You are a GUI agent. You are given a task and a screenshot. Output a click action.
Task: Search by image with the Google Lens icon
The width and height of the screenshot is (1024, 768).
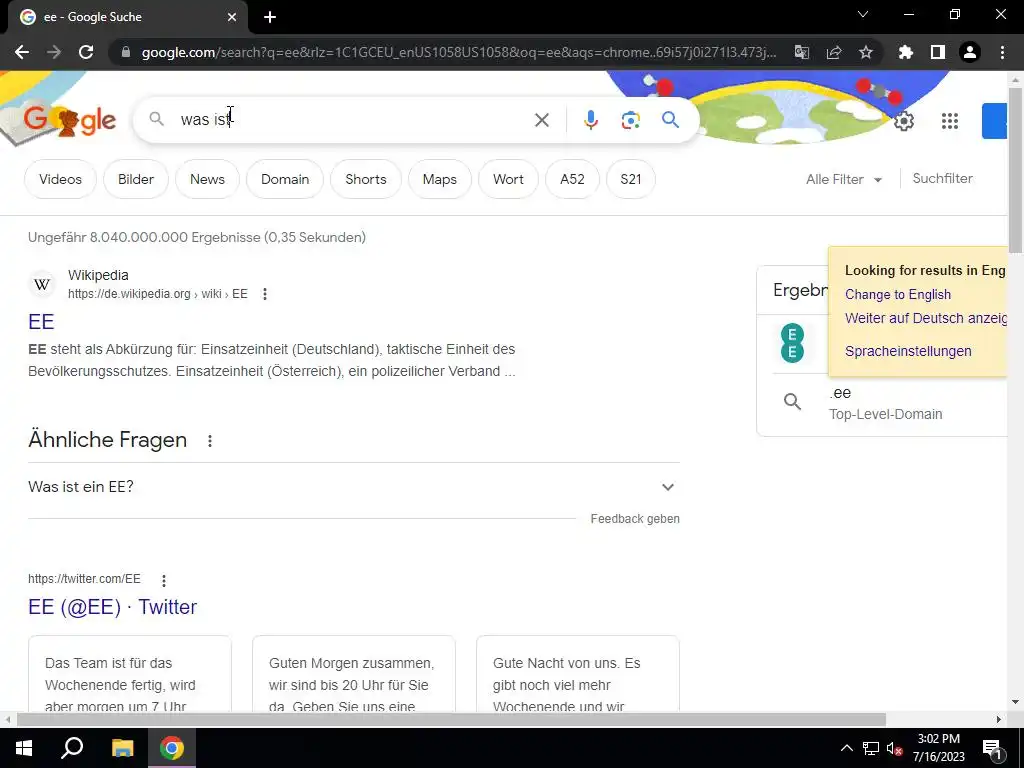coord(630,120)
